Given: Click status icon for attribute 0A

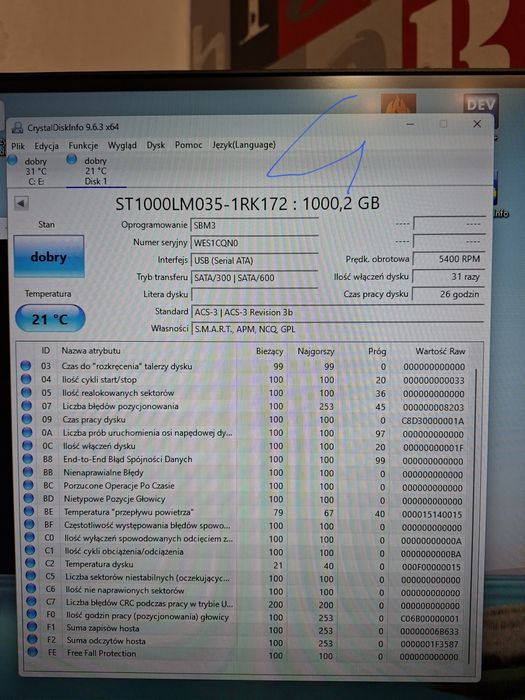Looking at the screenshot, I should point(27,433).
